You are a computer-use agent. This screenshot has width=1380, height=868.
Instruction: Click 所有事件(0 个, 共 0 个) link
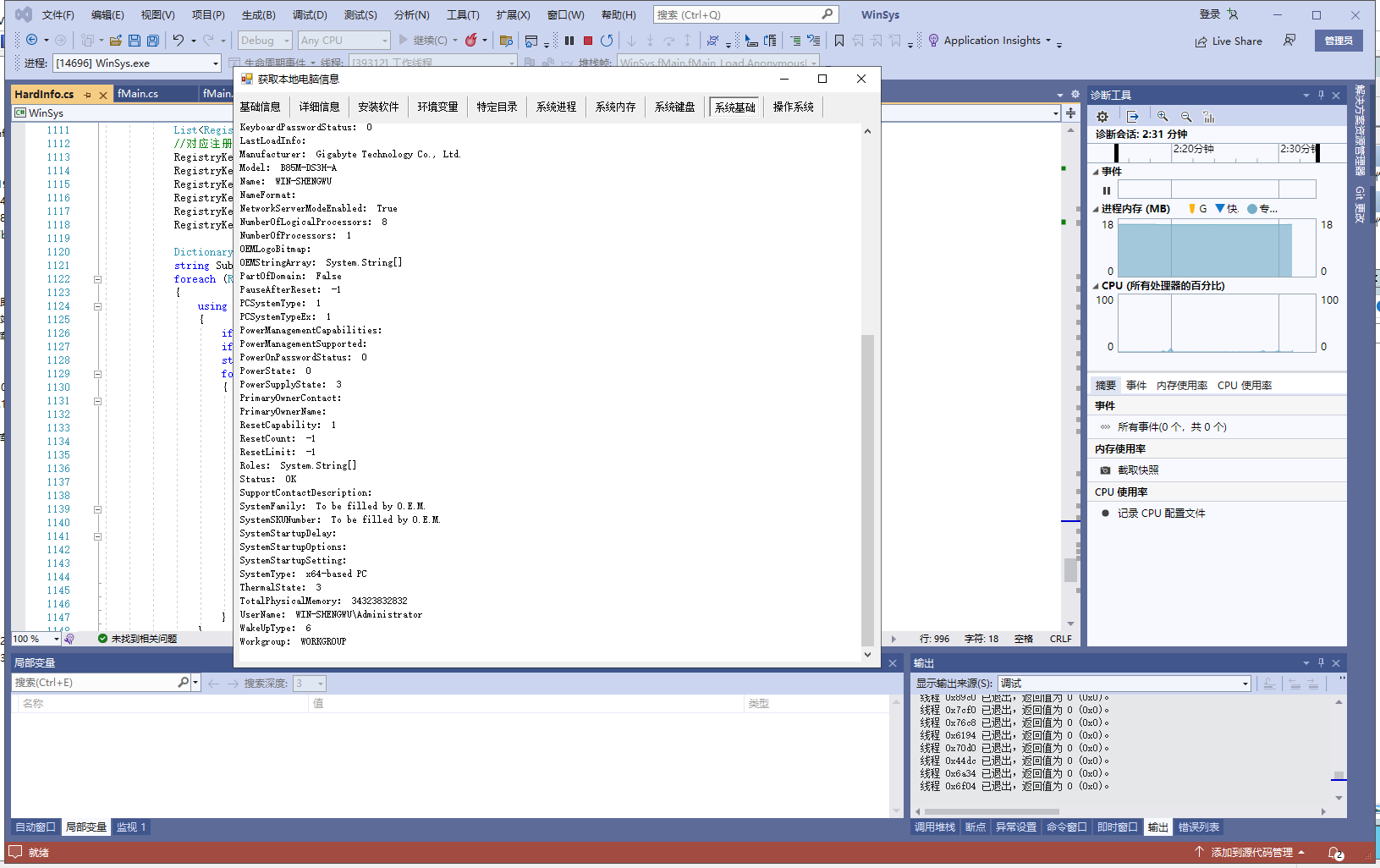pyautogui.click(x=1172, y=427)
